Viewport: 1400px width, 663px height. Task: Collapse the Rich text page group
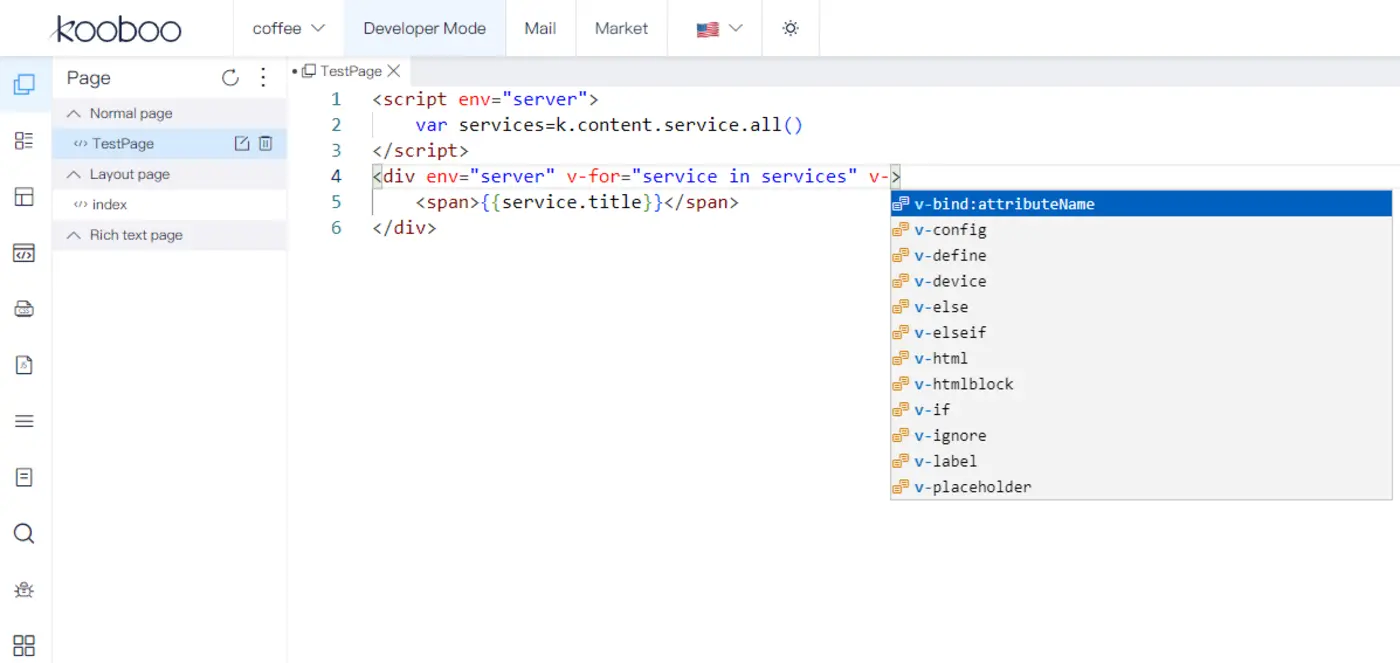[73, 235]
